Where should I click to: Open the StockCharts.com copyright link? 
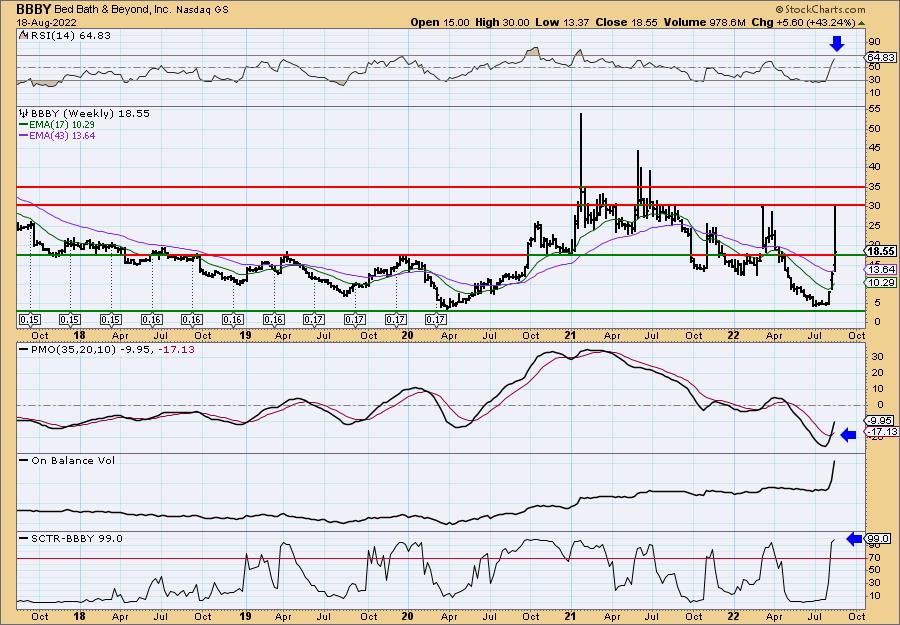point(820,10)
